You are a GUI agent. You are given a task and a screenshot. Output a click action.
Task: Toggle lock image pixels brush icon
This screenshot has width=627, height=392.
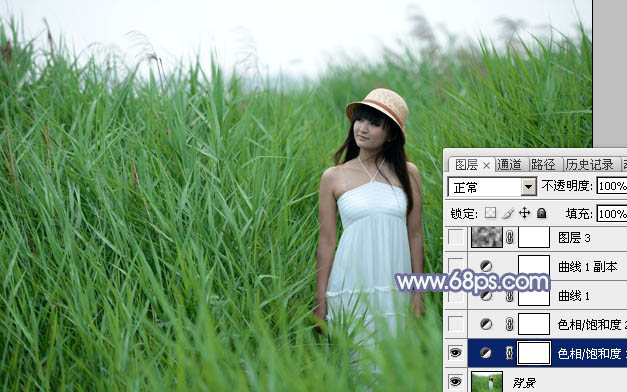(508, 213)
